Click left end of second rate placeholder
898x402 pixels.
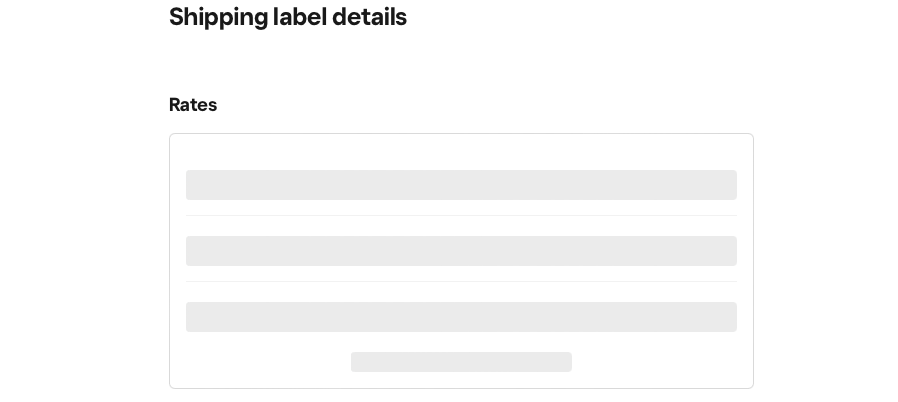pyautogui.click(x=193, y=251)
